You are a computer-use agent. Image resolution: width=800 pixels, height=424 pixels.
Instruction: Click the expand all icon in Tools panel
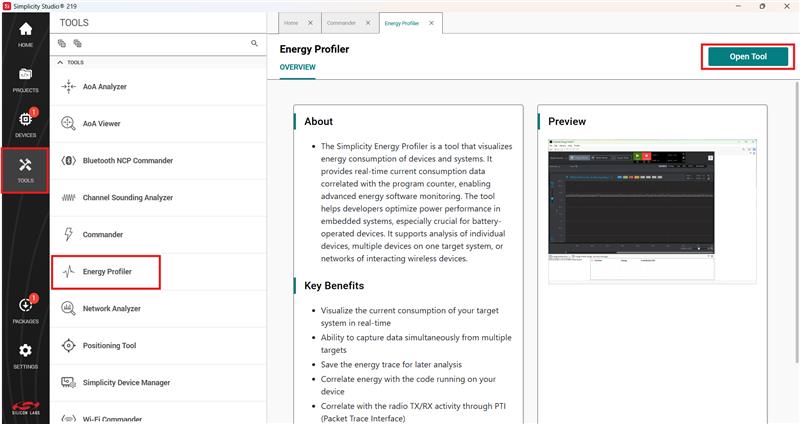point(62,44)
